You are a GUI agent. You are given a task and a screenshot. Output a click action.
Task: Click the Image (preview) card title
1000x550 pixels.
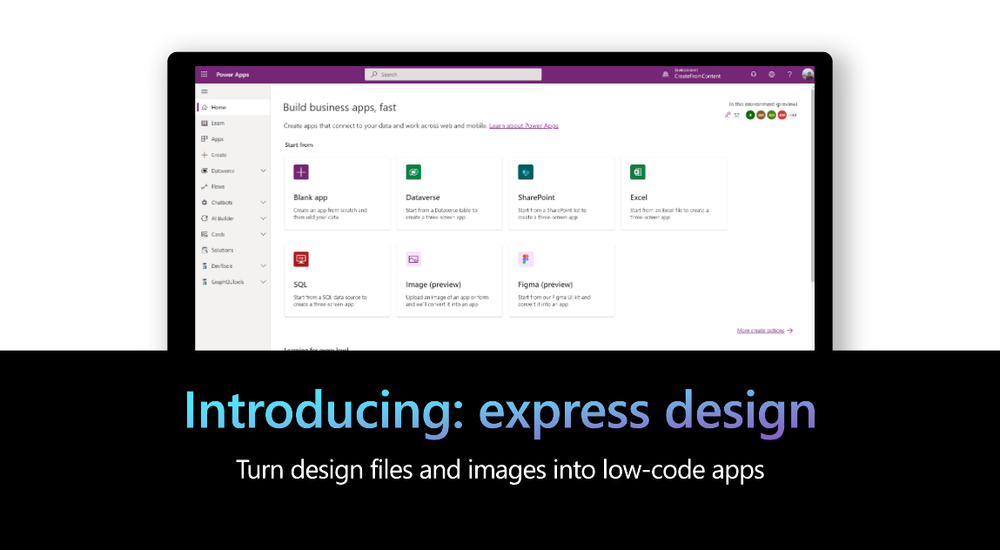pos(433,285)
